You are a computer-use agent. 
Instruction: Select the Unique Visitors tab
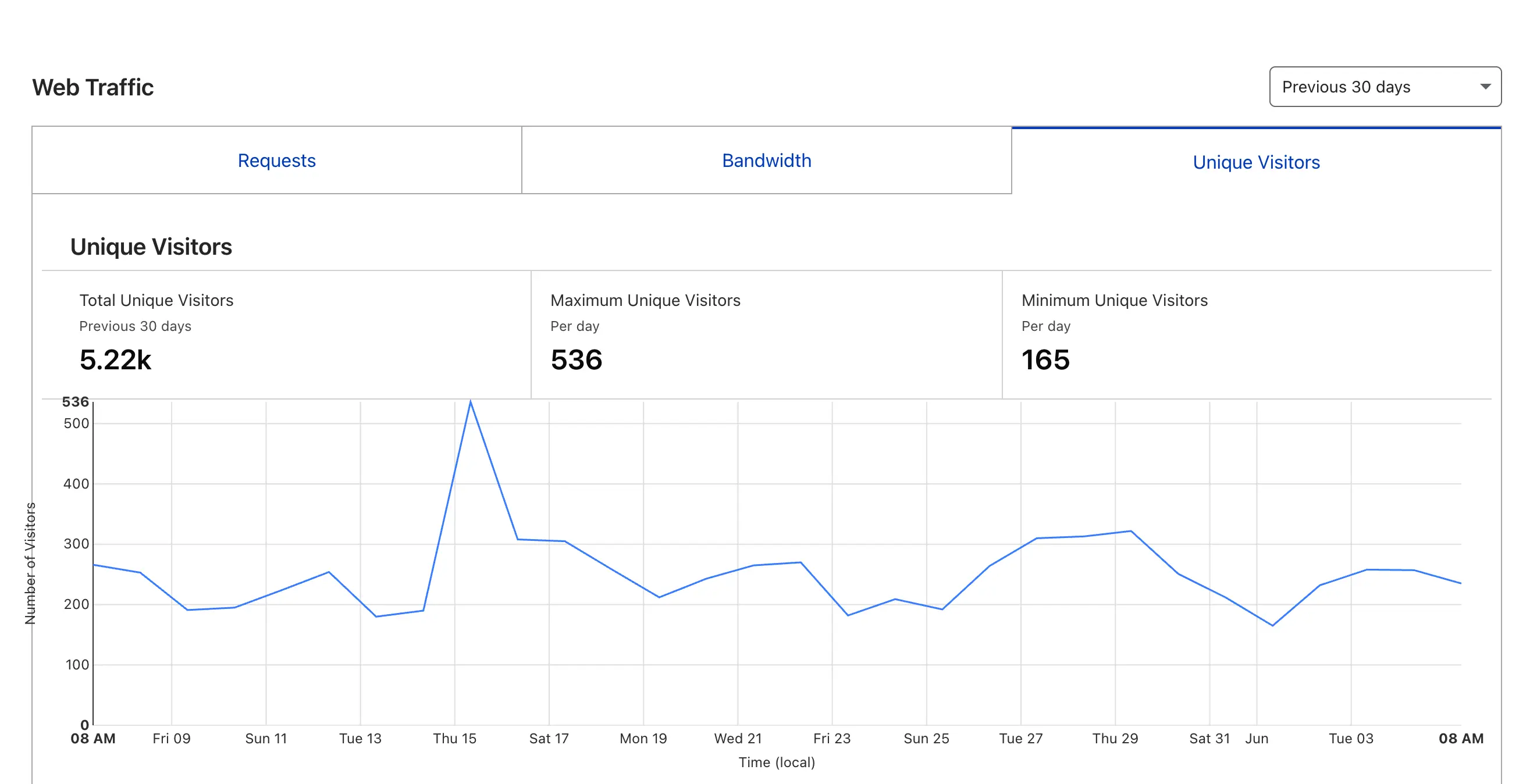pyautogui.click(x=1257, y=161)
